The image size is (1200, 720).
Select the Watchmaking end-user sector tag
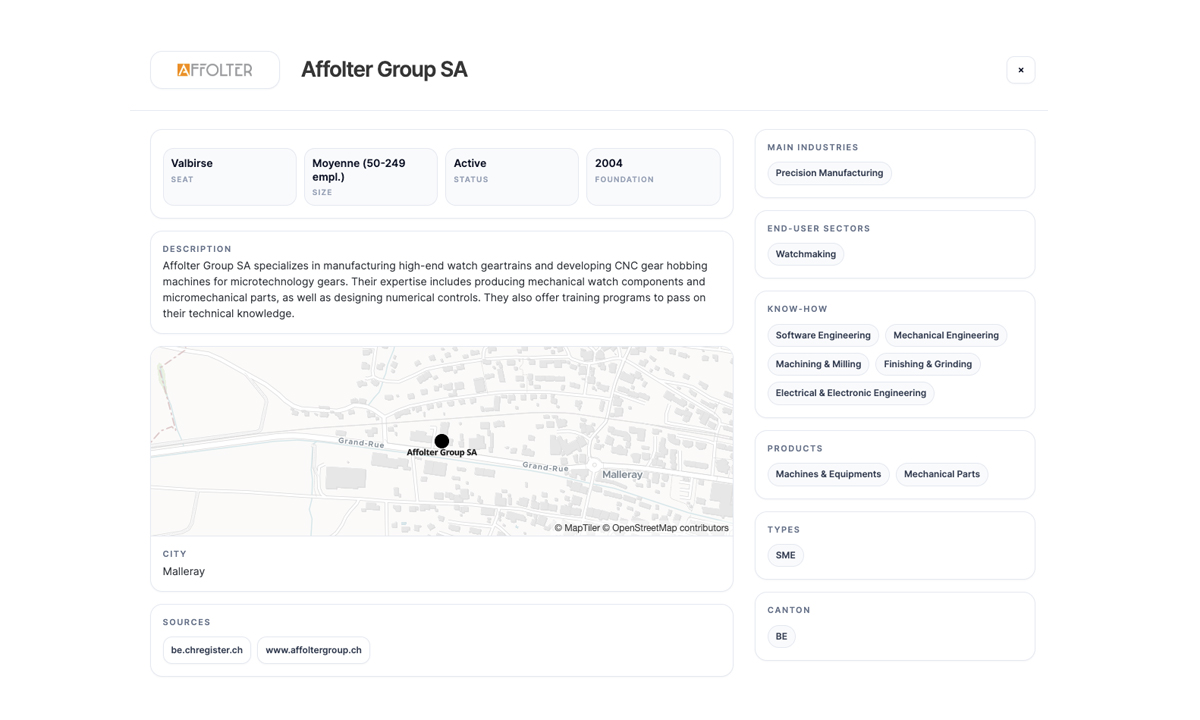(805, 254)
